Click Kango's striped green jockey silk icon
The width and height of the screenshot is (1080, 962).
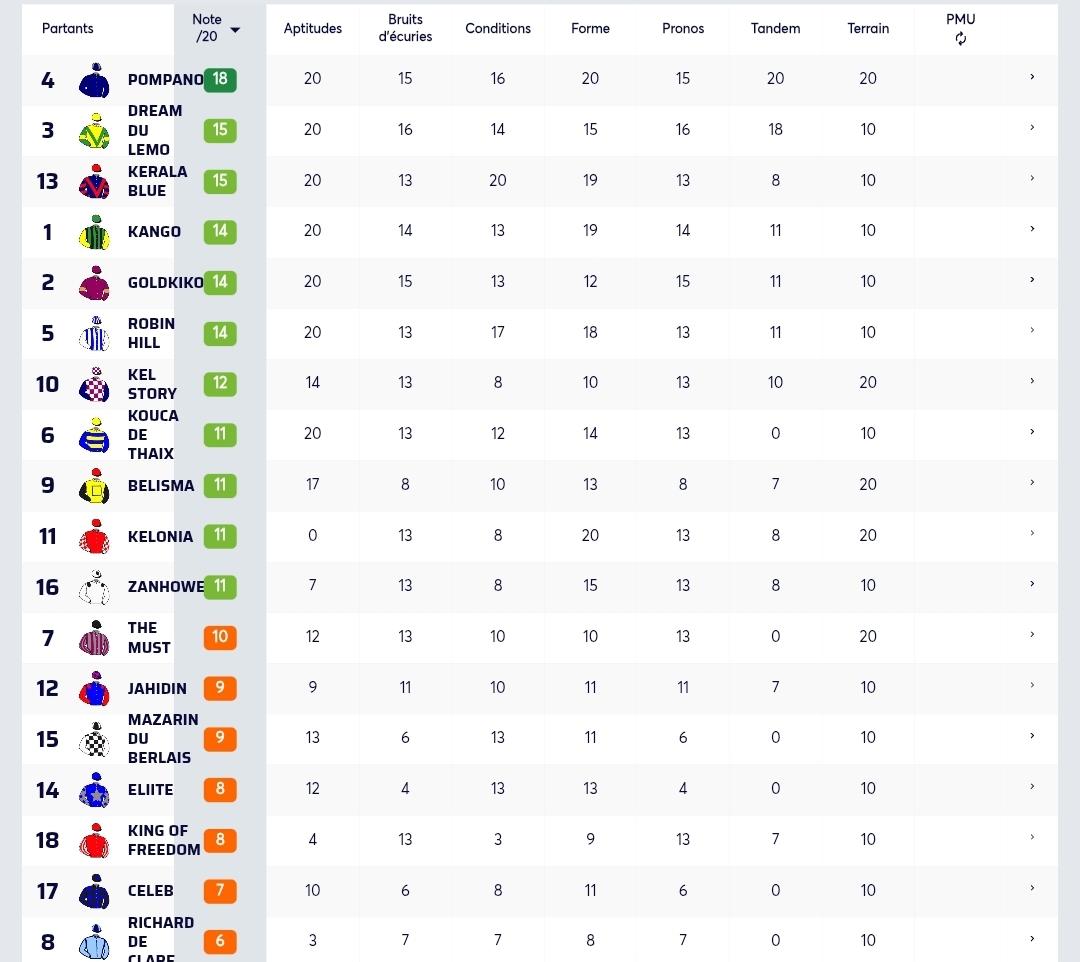pos(95,232)
